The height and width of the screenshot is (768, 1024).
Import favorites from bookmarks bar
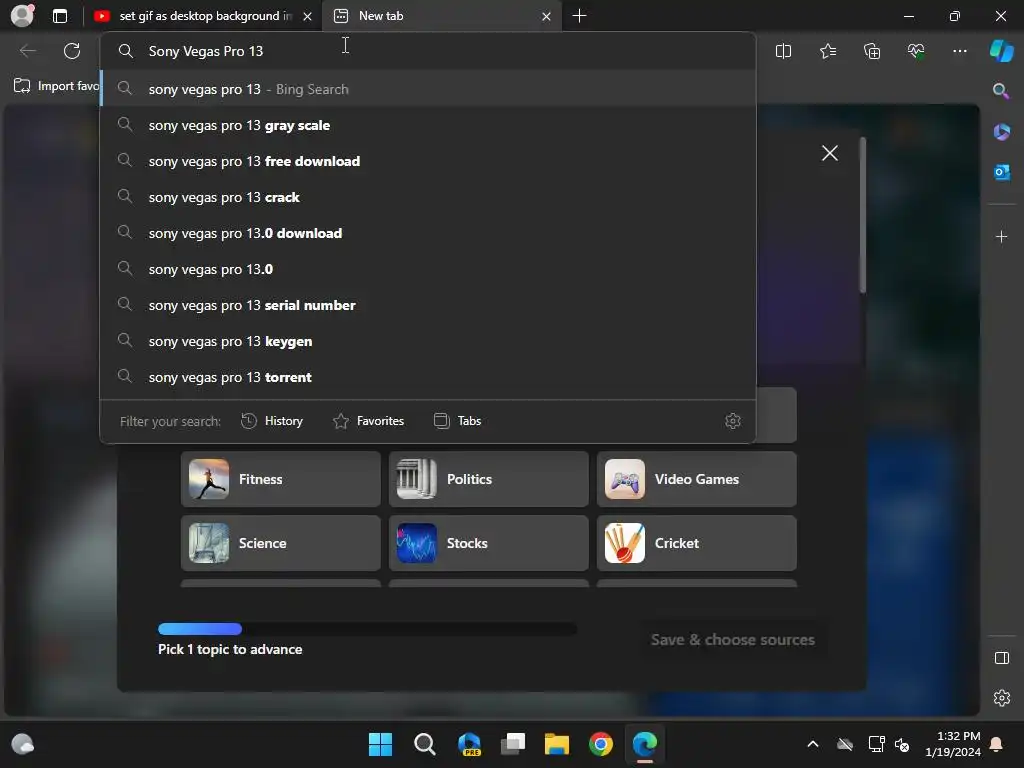56,86
